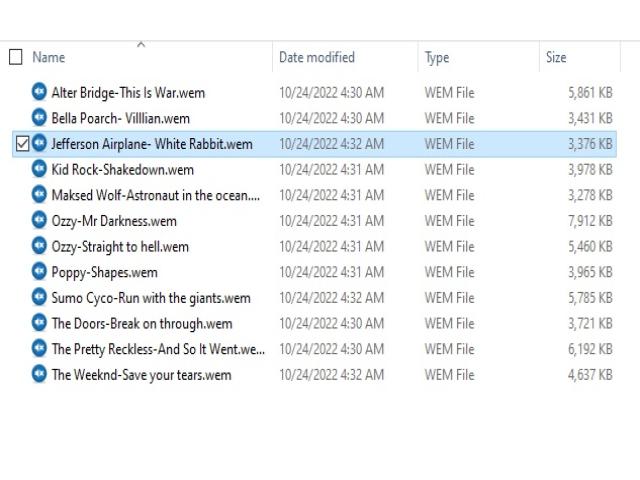
Task: Click the 3,376 KB size value
Action: 590,144
